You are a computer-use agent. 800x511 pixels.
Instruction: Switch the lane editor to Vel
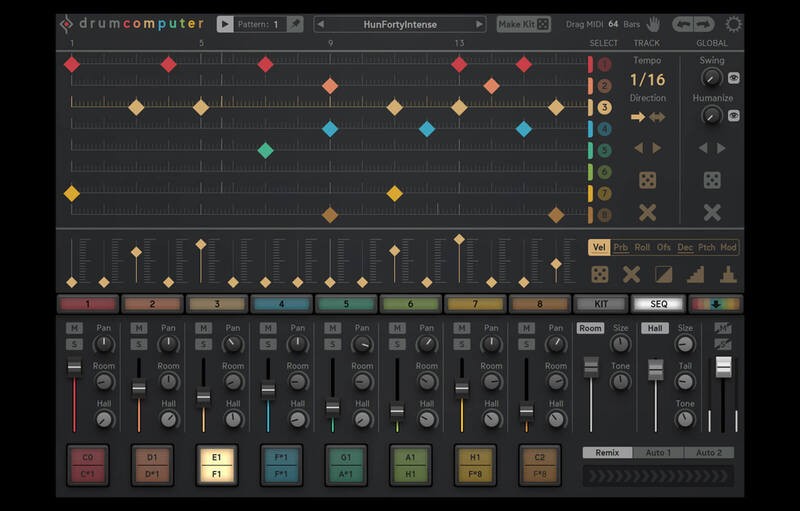point(599,247)
